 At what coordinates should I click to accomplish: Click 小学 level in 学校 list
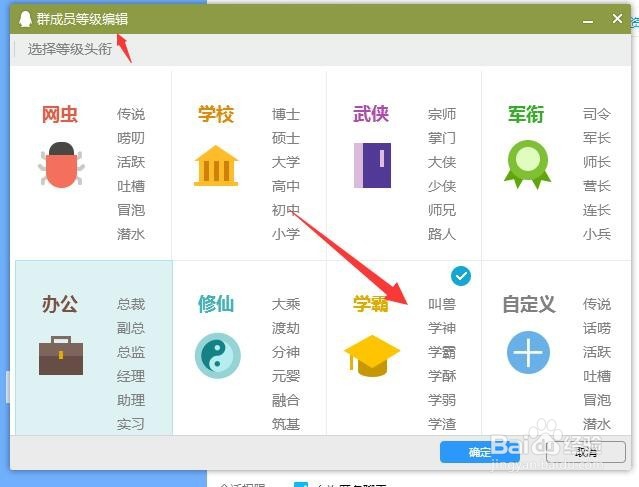pyautogui.click(x=286, y=234)
